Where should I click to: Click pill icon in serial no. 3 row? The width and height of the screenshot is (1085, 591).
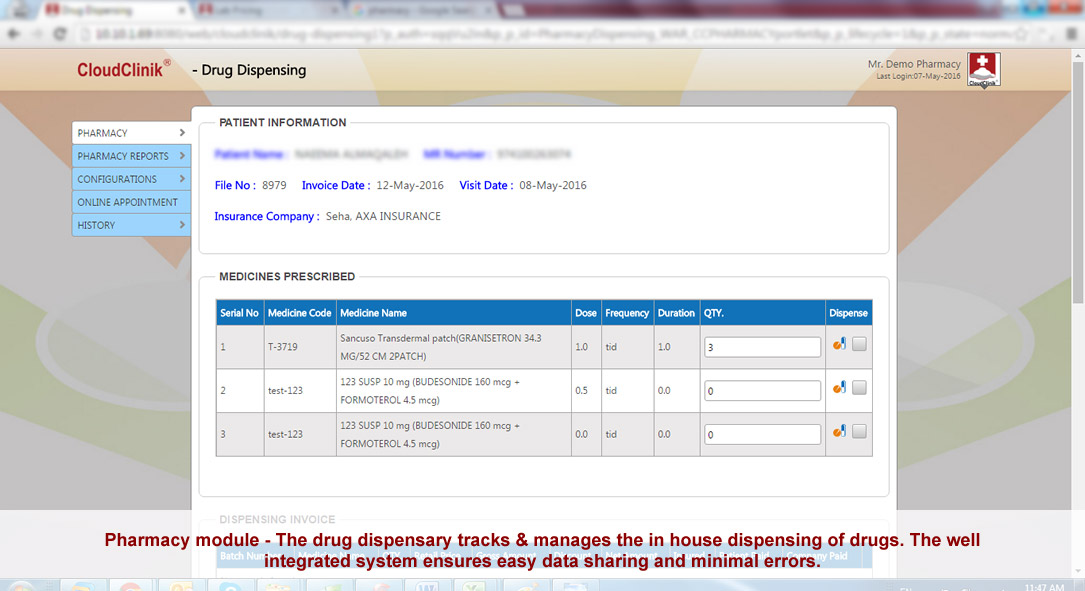pos(839,432)
